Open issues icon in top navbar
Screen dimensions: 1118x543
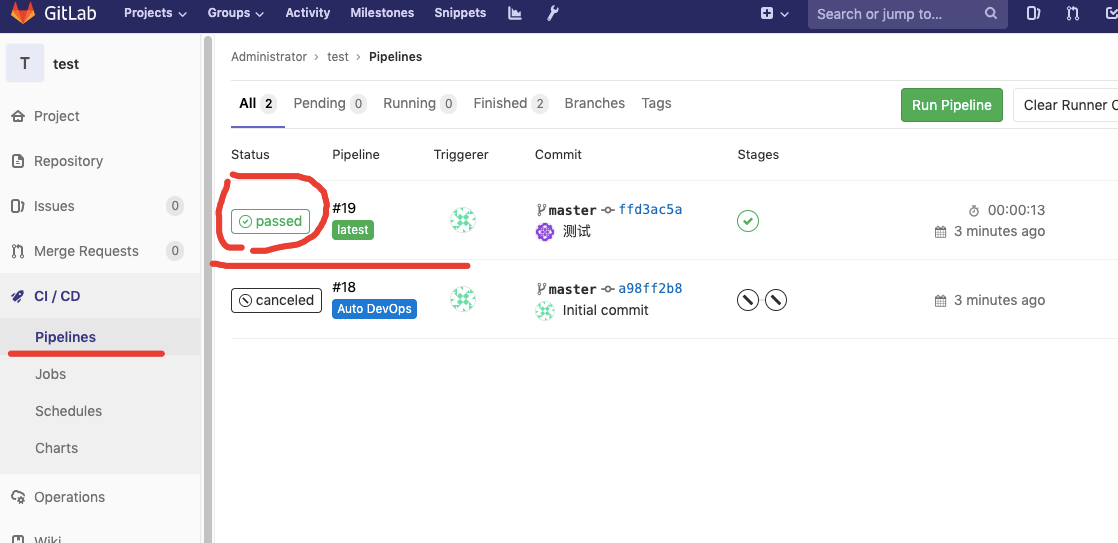click(1034, 14)
